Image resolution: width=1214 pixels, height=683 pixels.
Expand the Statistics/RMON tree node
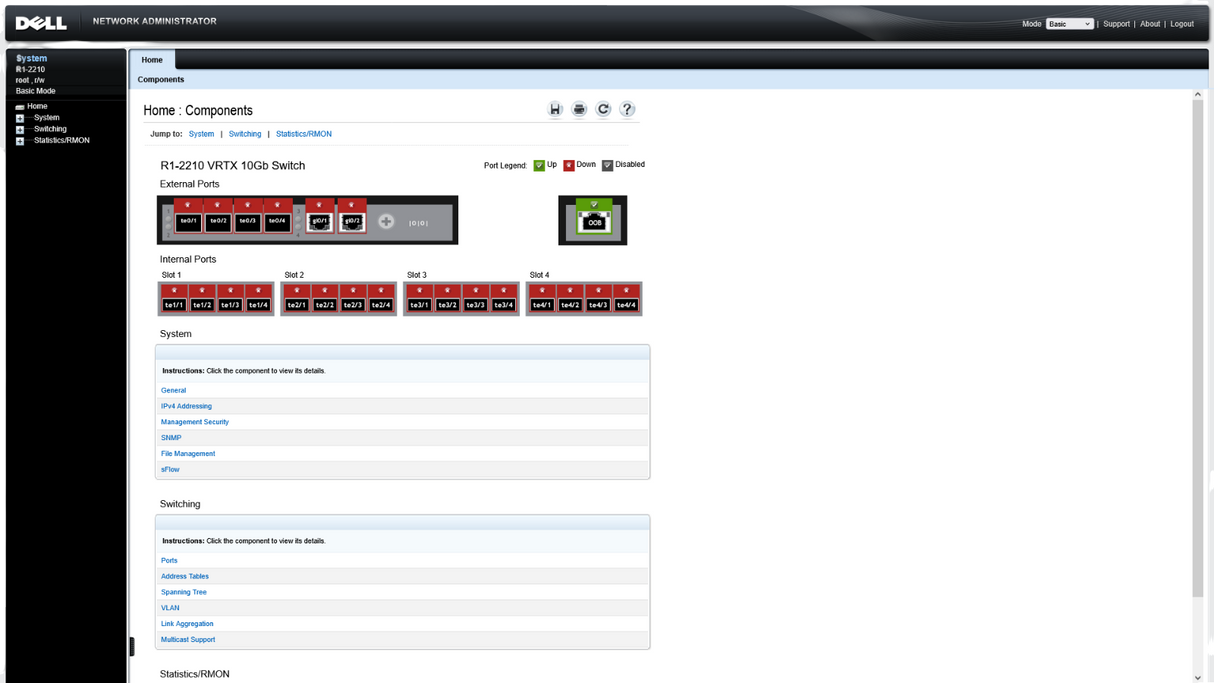tap(19, 141)
